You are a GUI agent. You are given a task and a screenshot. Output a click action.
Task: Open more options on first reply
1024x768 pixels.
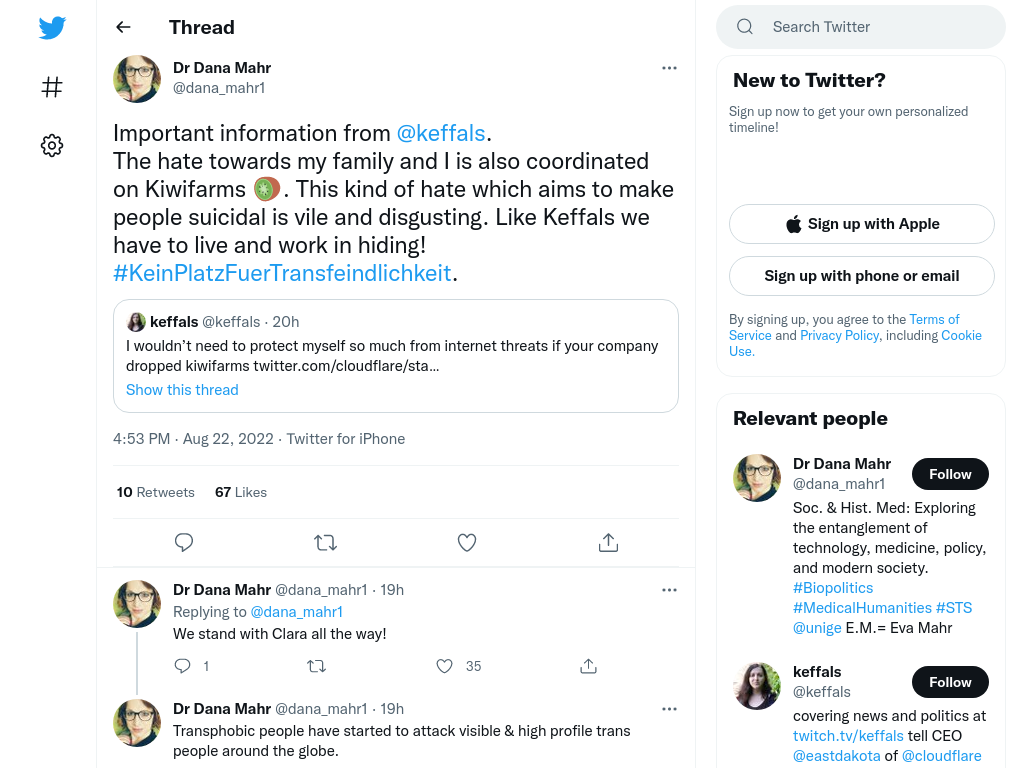point(669,590)
